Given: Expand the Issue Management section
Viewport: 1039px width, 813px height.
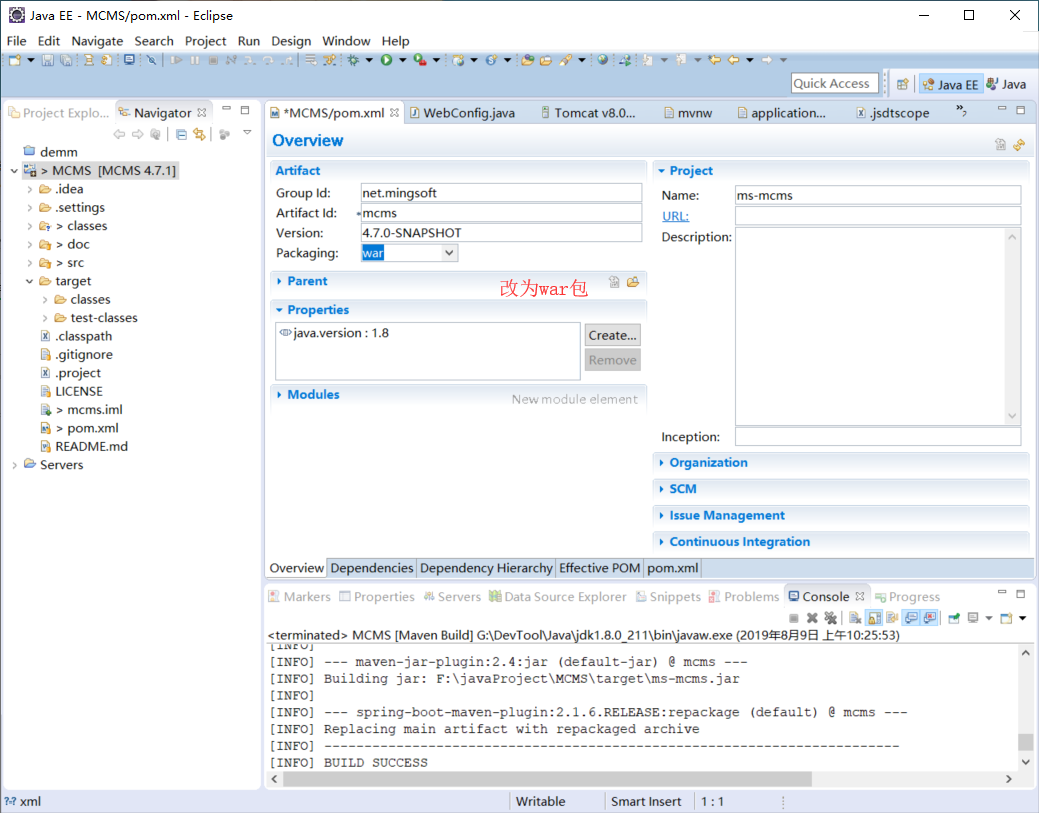Looking at the screenshot, I should tap(661, 515).
